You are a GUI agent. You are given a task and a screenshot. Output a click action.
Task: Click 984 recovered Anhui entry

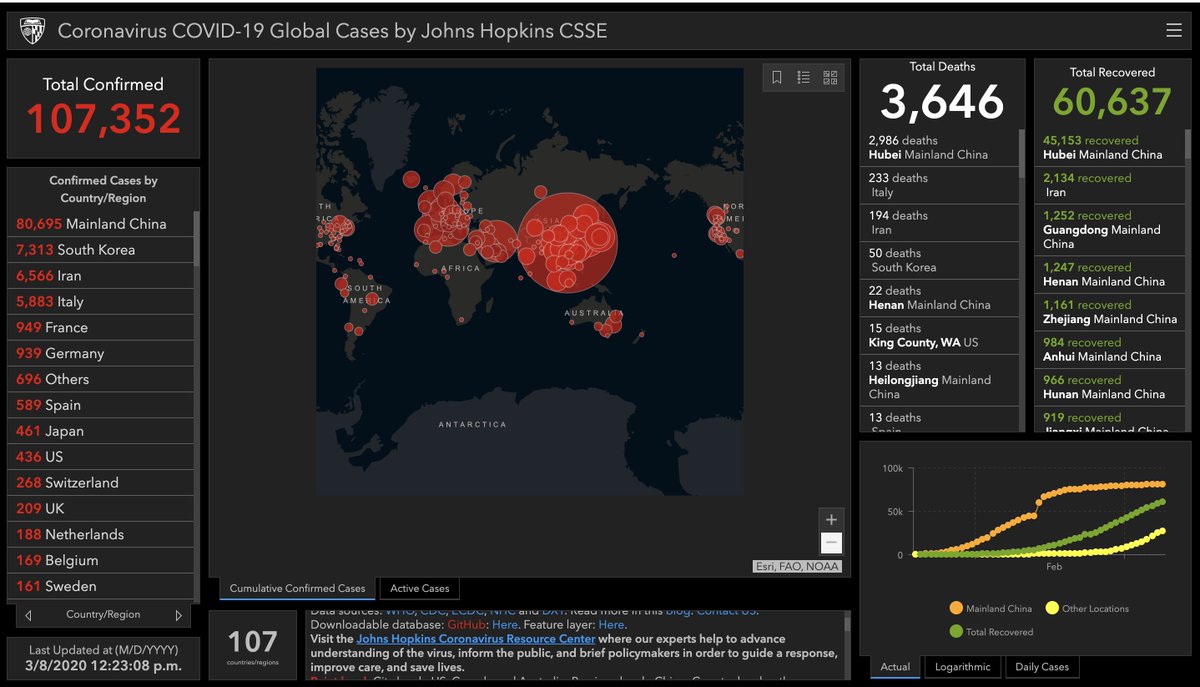coord(1110,349)
